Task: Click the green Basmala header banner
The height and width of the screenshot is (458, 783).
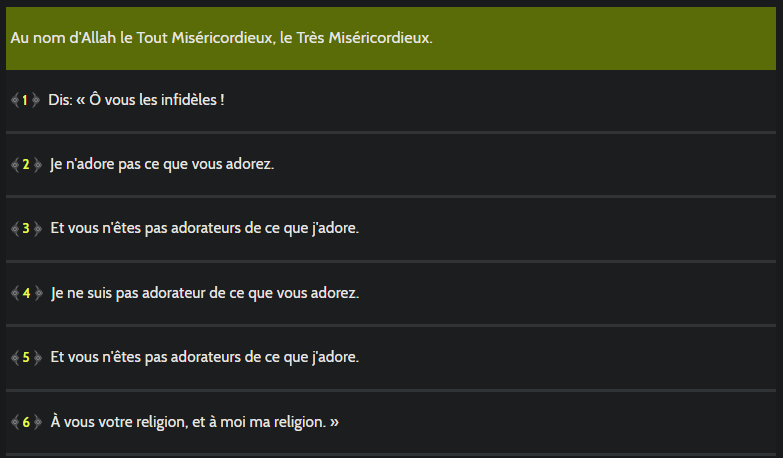Action: pos(600,38)
